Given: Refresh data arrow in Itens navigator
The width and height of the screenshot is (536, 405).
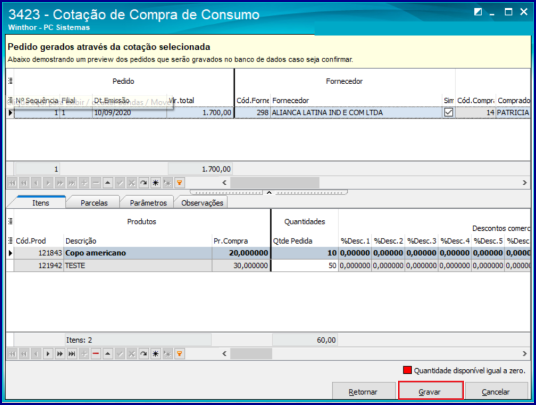Looking at the screenshot, I should click(x=144, y=353).
